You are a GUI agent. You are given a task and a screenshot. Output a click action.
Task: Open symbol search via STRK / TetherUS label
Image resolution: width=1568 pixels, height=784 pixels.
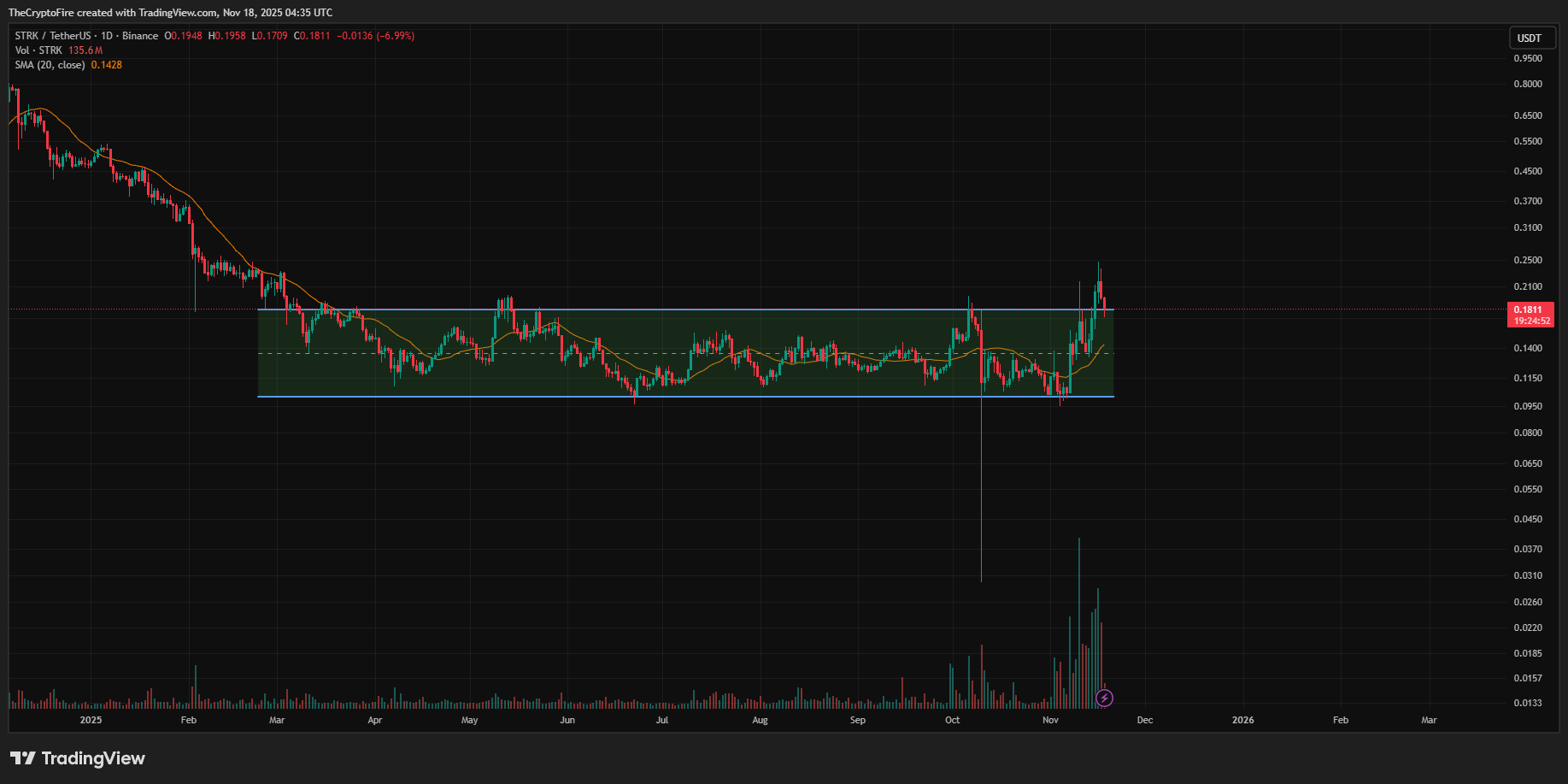coord(54,36)
